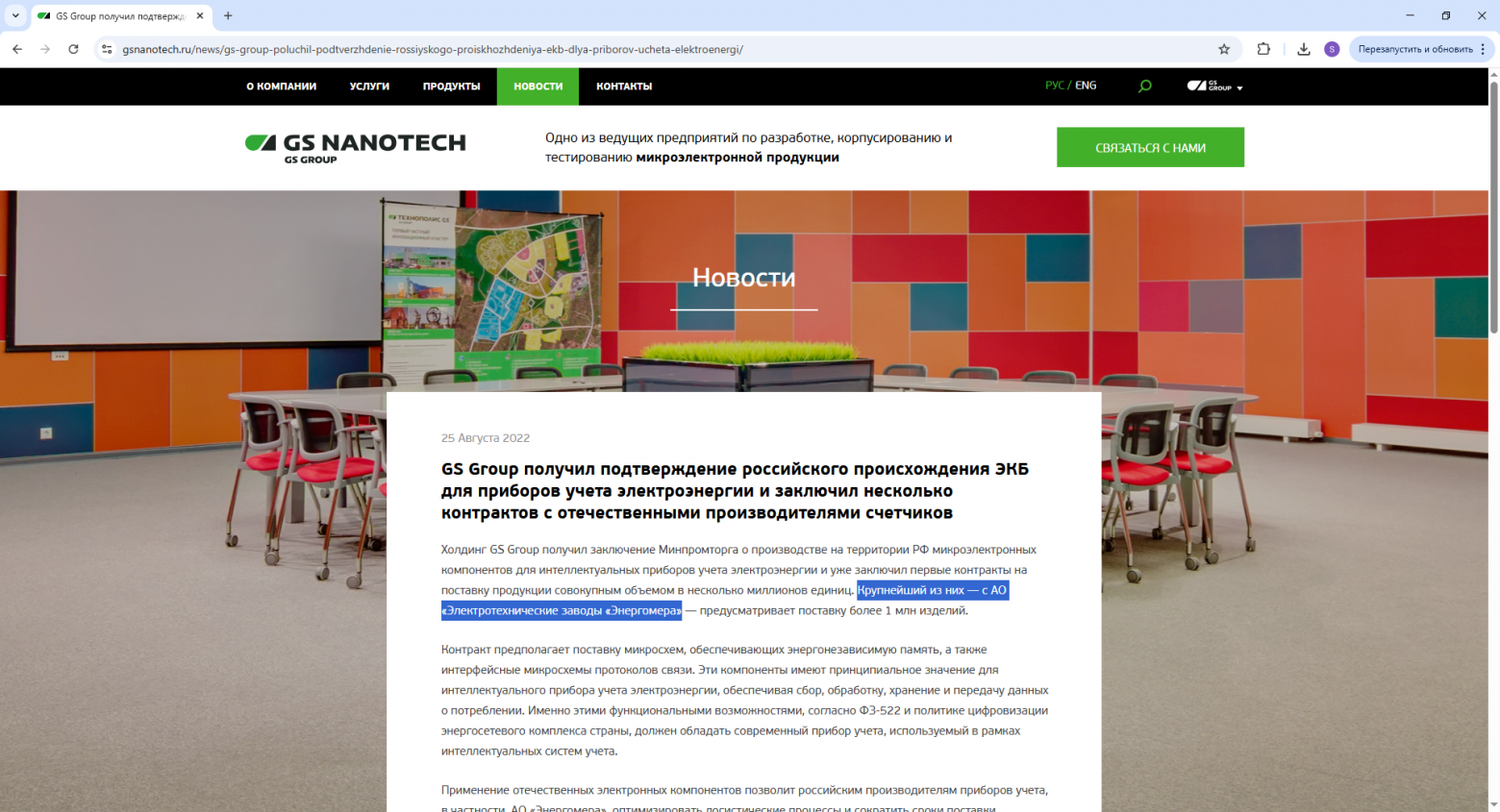Open the Chrome extensions puzzle icon
The image size is (1500, 812).
tap(1263, 48)
